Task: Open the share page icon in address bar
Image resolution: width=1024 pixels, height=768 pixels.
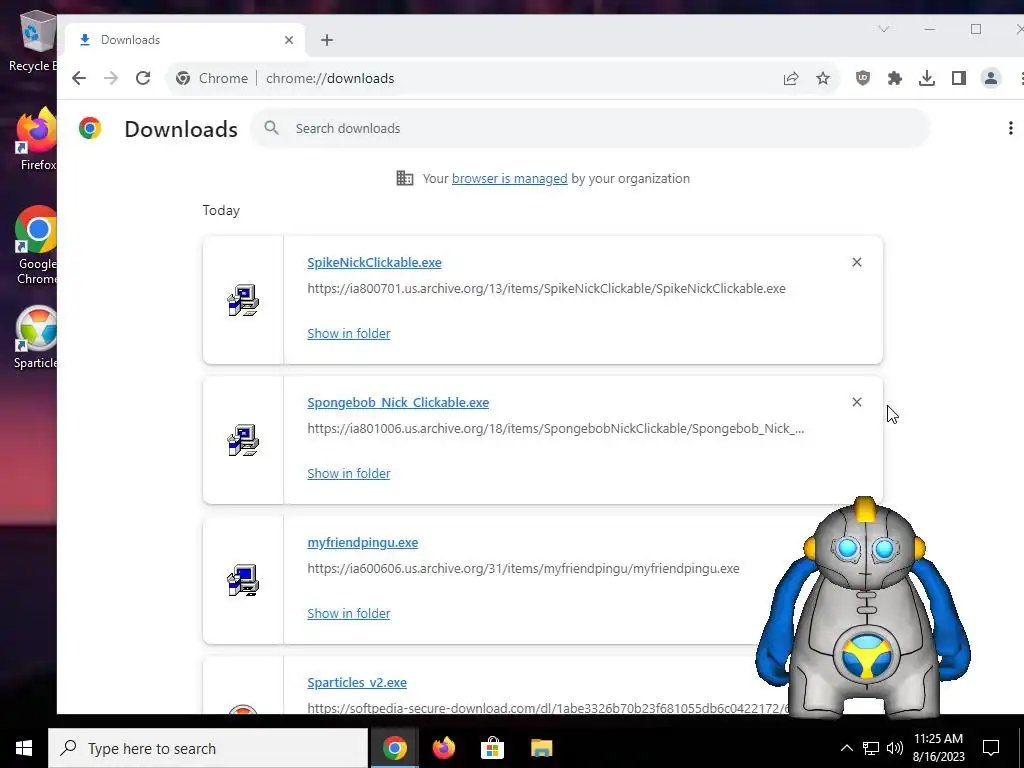Action: tap(791, 78)
